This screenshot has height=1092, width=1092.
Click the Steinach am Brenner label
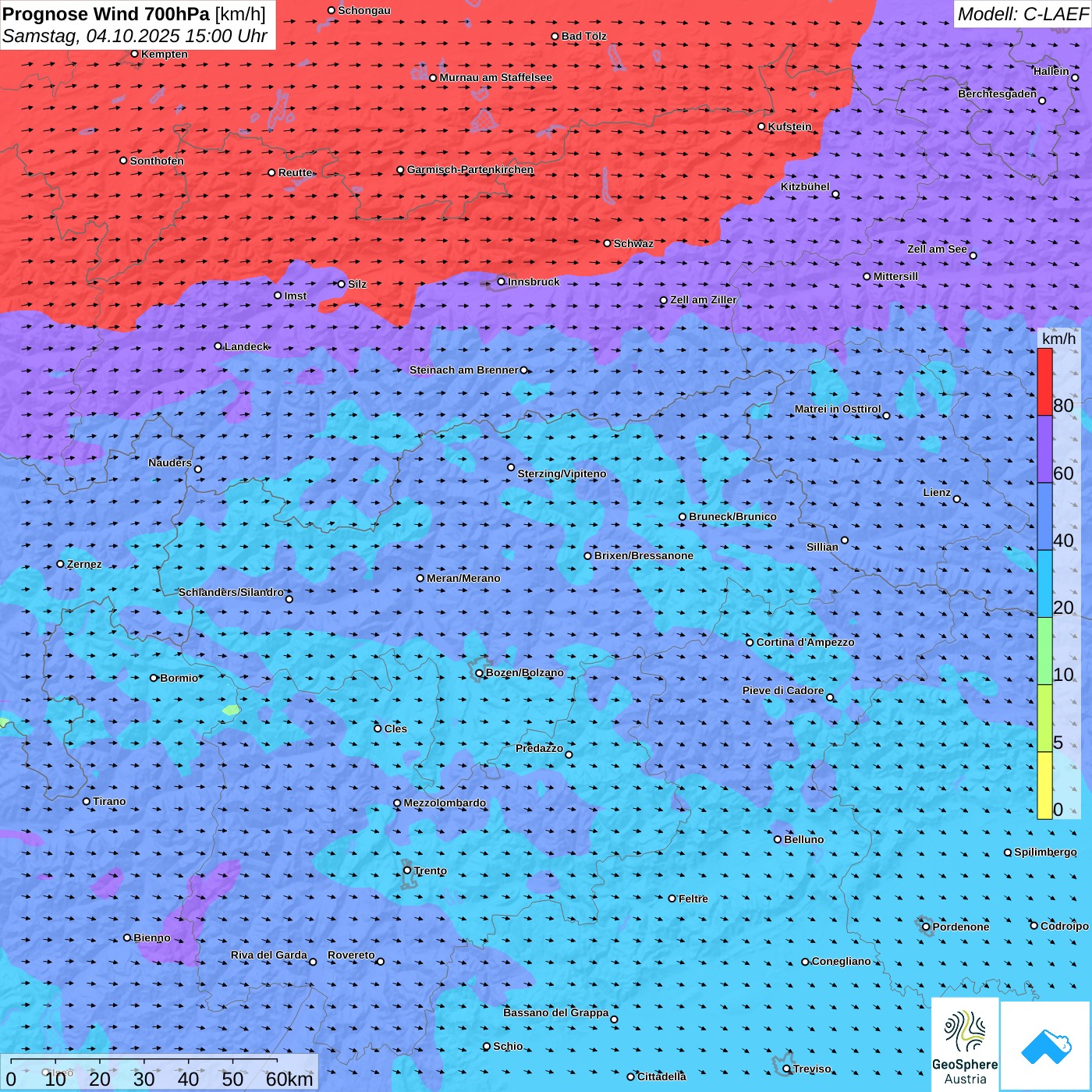(x=463, y=370)
